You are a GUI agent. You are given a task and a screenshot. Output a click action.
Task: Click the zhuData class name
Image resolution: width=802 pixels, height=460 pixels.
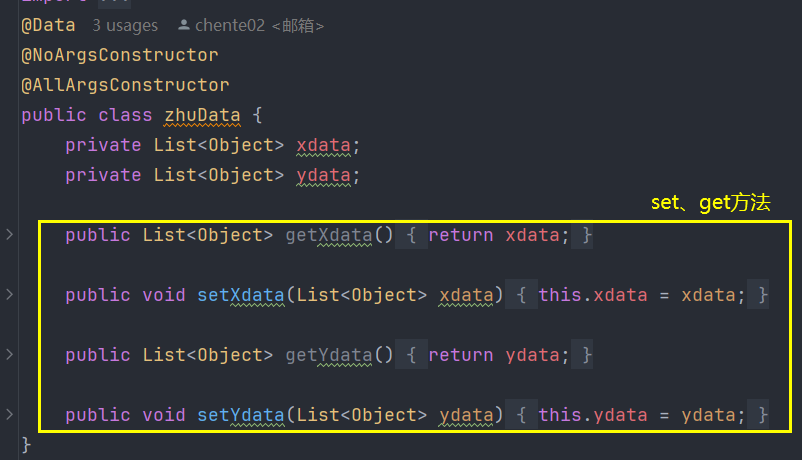click(x=203, y=115)
